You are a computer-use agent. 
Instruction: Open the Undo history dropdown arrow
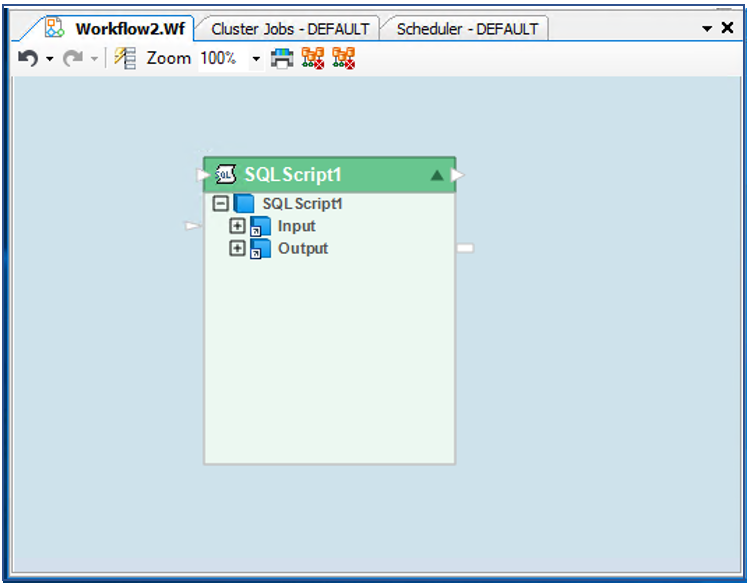click(x=50, y=60)
